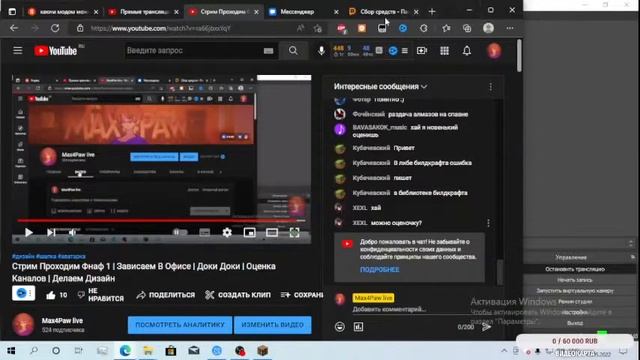Click the НЕ НРАВИТСЯ dislike button
Viewport: 640px width, 360px height.
[100, 295]
